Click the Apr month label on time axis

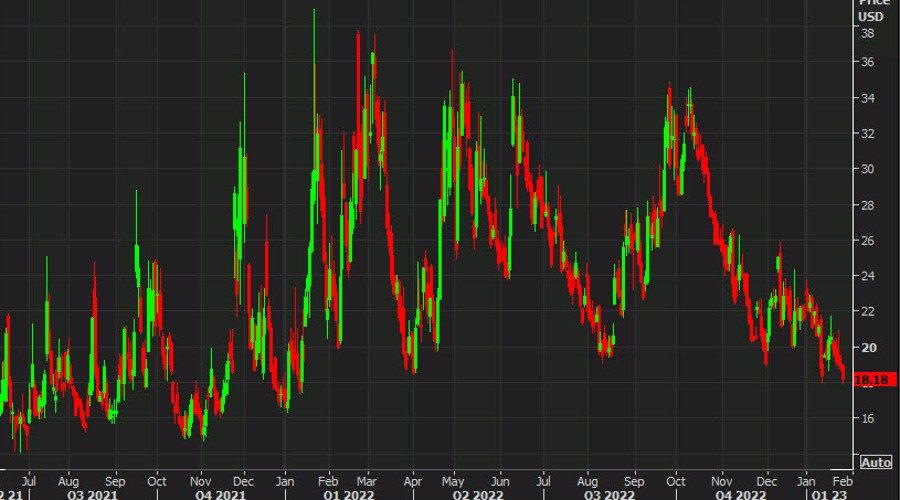point(413,478)
